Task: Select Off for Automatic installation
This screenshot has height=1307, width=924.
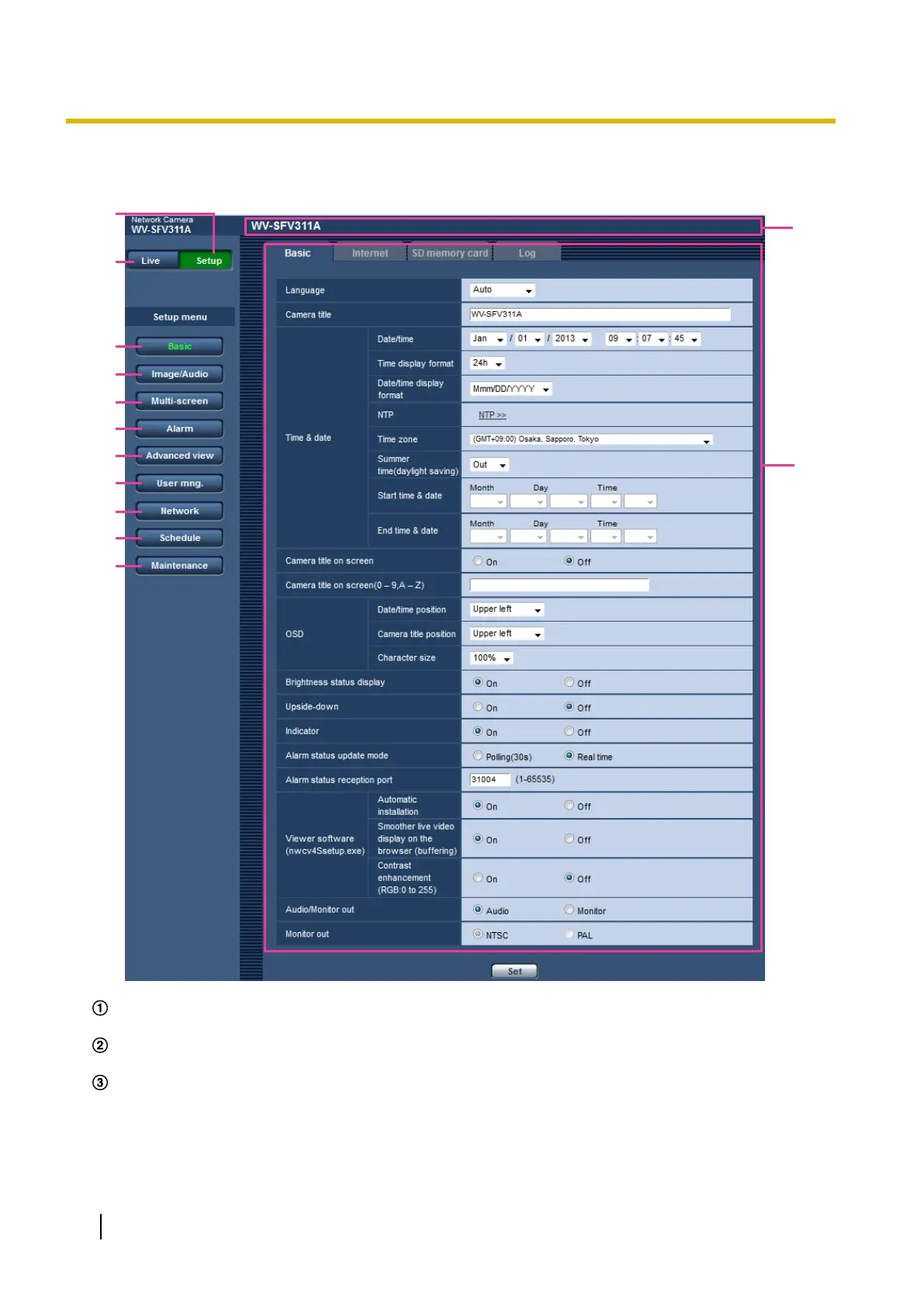Action: [569, 806]
